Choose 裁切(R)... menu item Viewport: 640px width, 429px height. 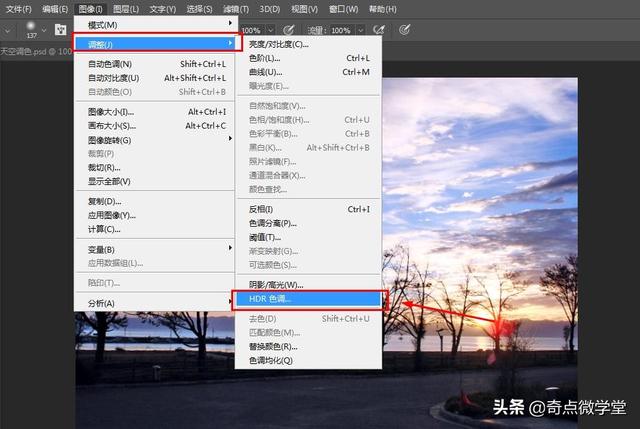pos(154,167)
